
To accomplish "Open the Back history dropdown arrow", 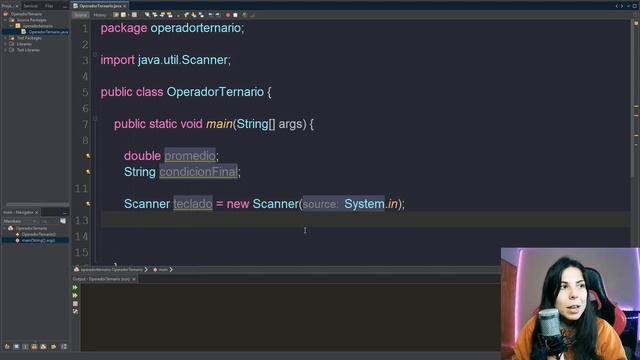I will pyautogui.click(x=129, y=15).
